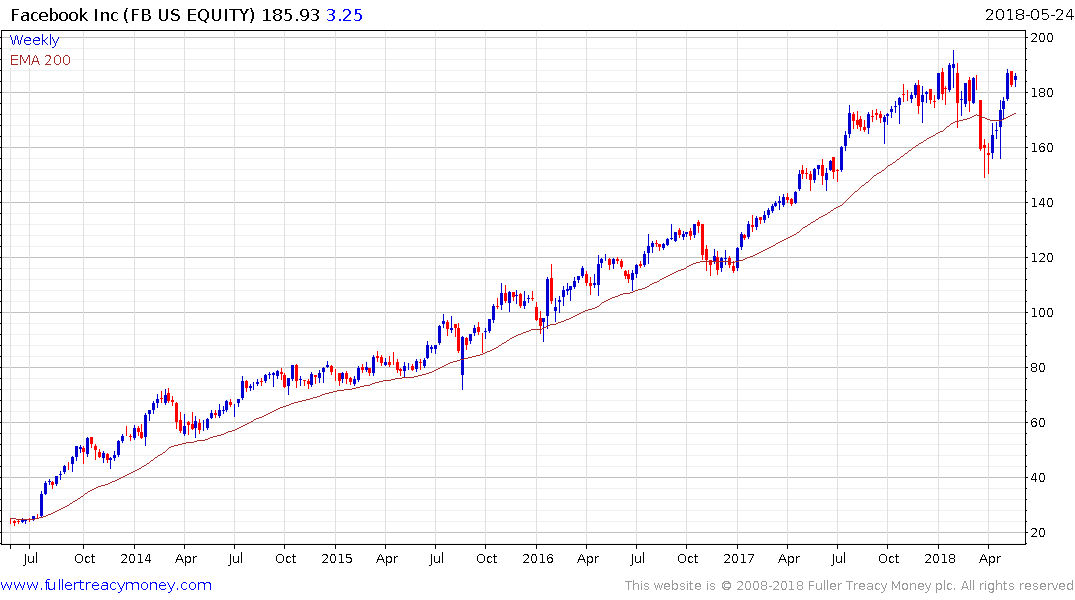
Task: Click the 200 price axis label
Action: pos(1042,38)
